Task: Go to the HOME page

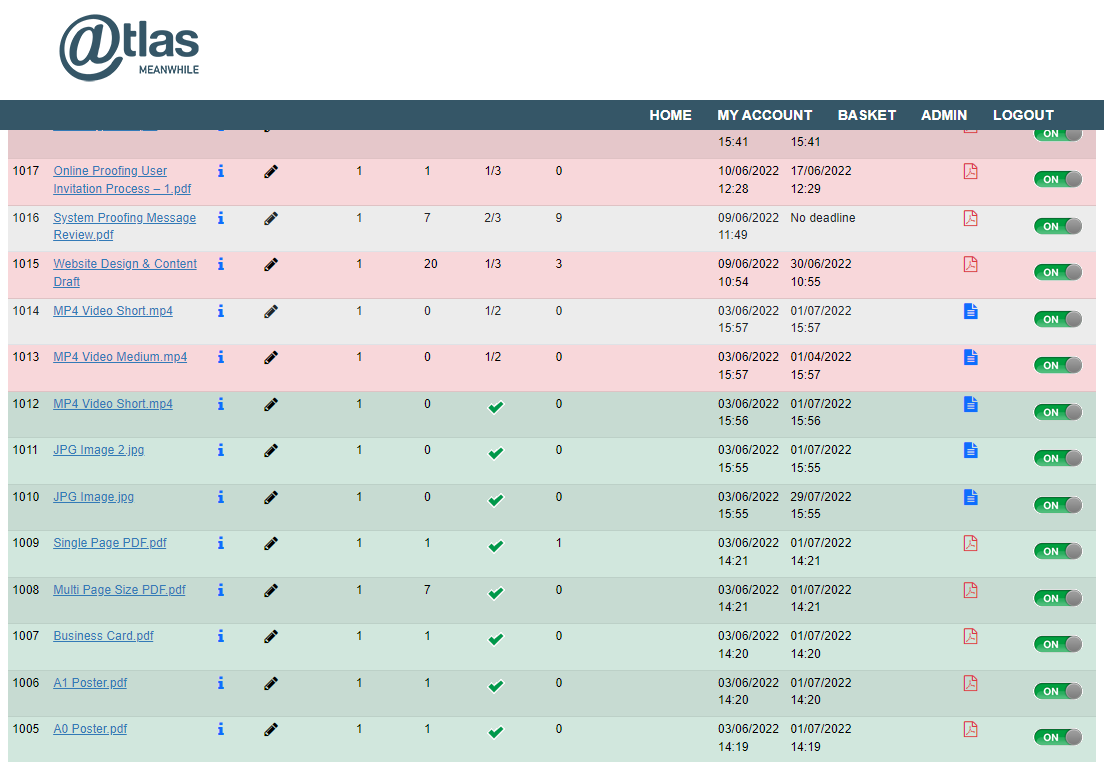Action: [670, 115]
